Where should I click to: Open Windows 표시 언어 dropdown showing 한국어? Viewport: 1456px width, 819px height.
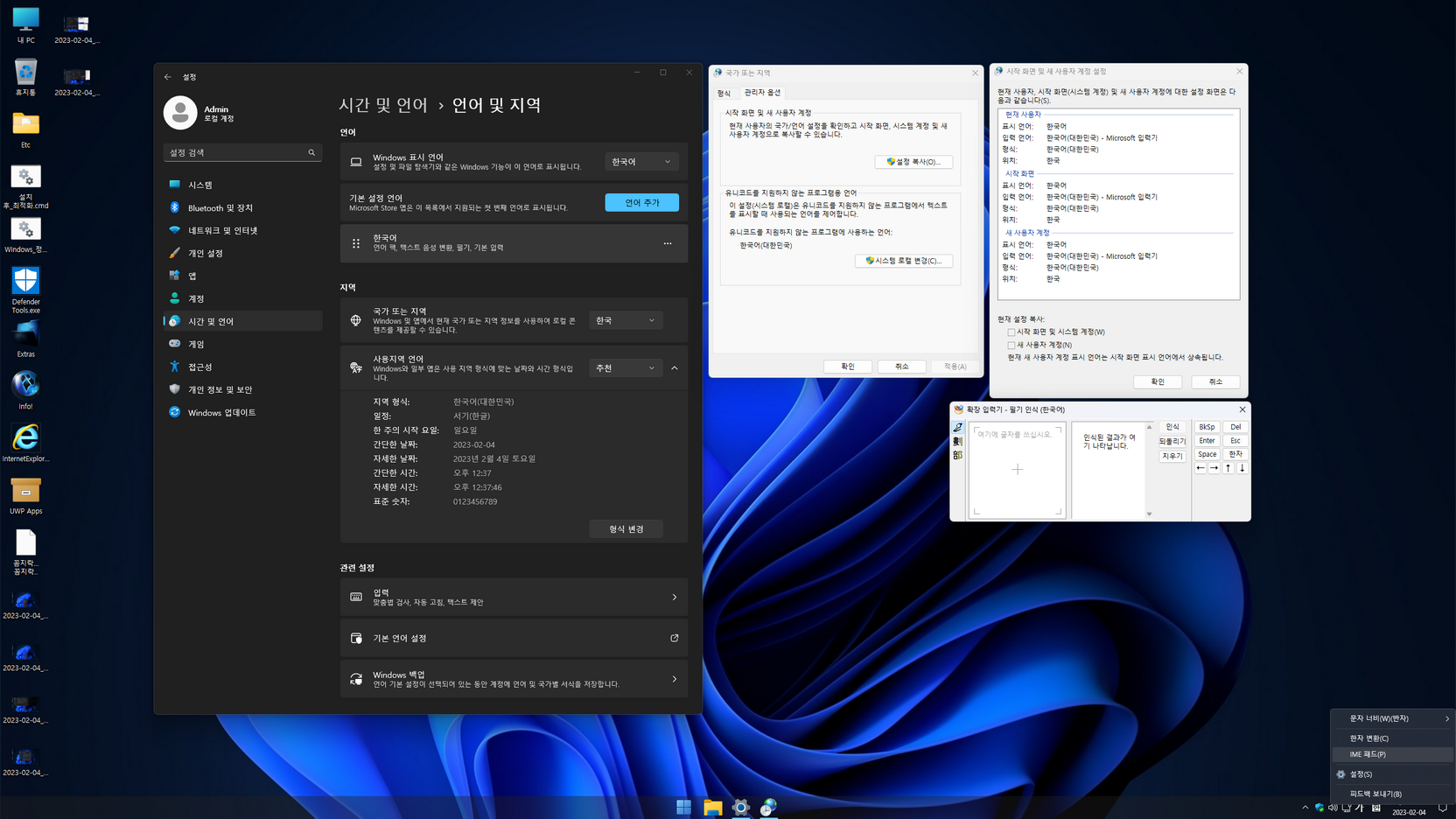[641, 162]
